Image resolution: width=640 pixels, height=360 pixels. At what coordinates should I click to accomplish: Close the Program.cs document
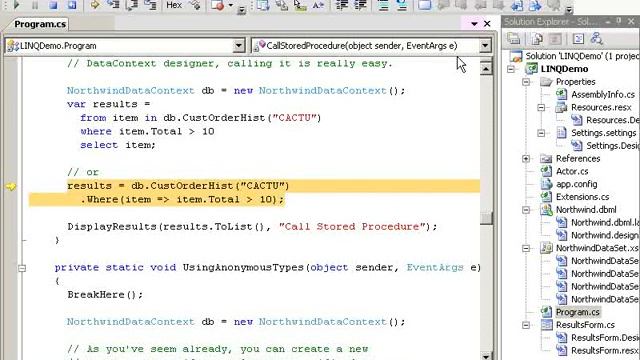(487, 24)
